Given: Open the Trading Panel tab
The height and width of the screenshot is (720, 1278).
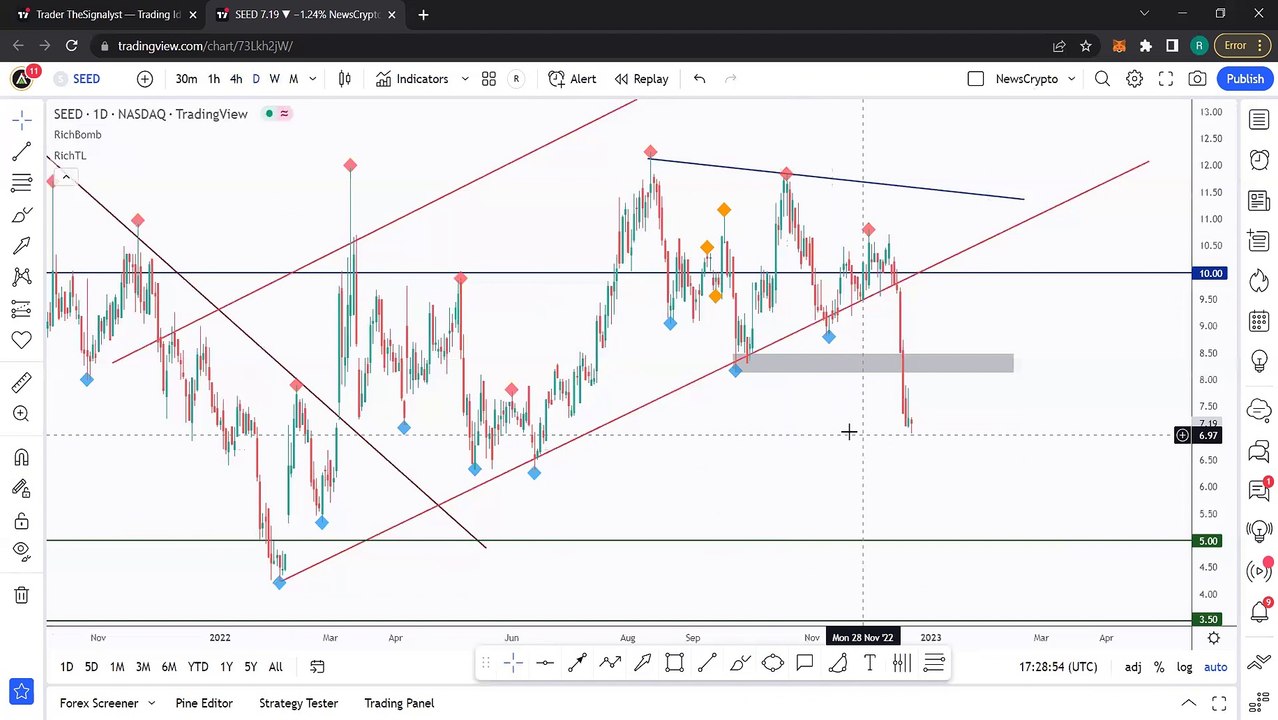Looking at the screenshot, I should (399, 703).
